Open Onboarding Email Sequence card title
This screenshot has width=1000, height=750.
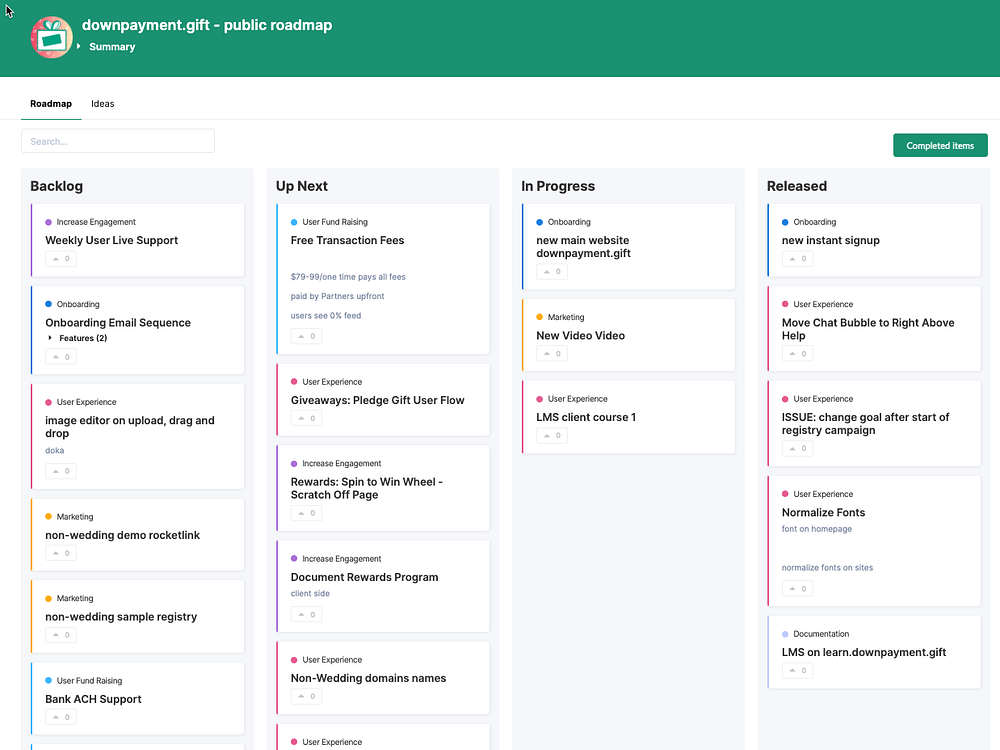point(118,323)
